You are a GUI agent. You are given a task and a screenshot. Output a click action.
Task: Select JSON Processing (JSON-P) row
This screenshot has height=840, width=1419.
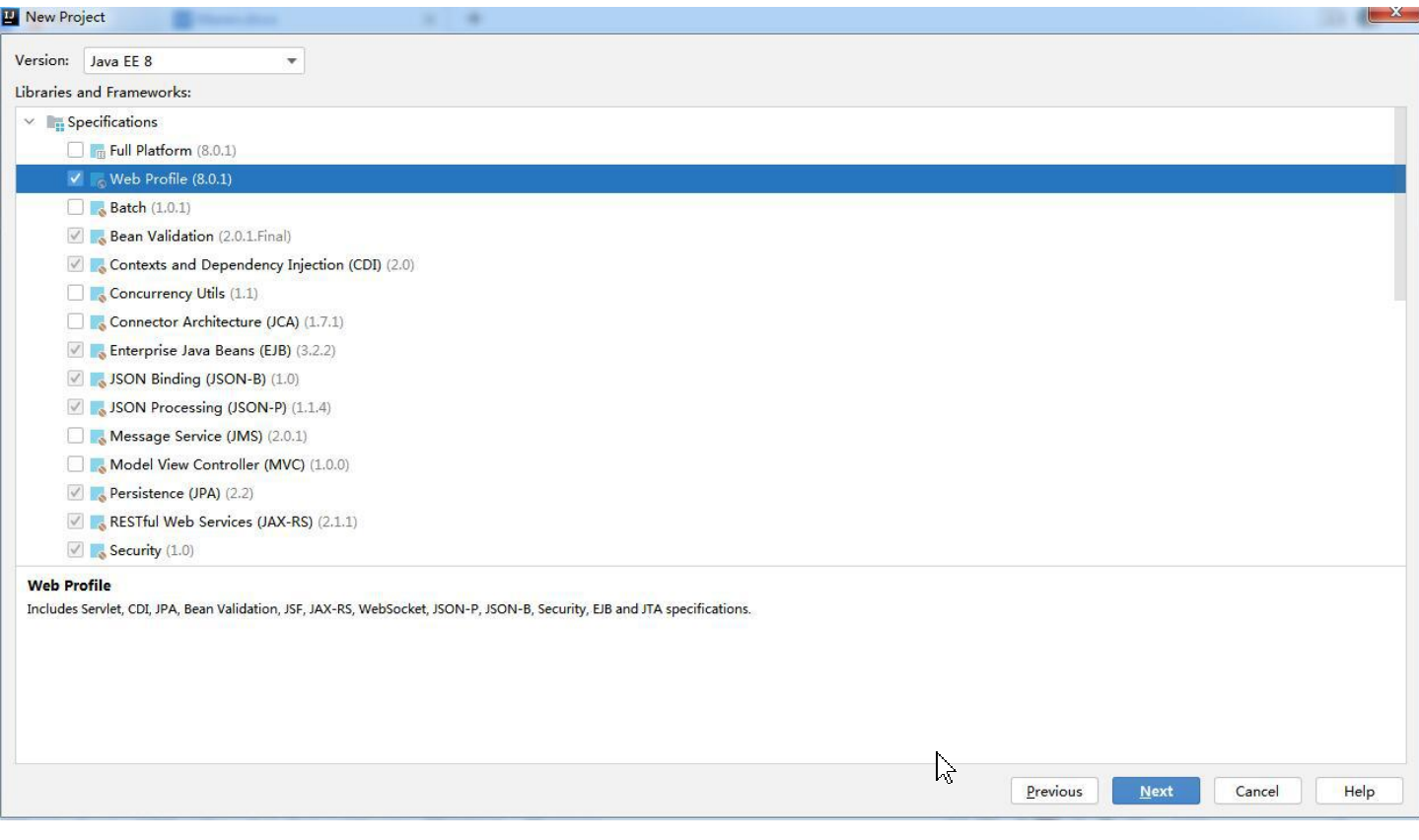pos(704,408)
